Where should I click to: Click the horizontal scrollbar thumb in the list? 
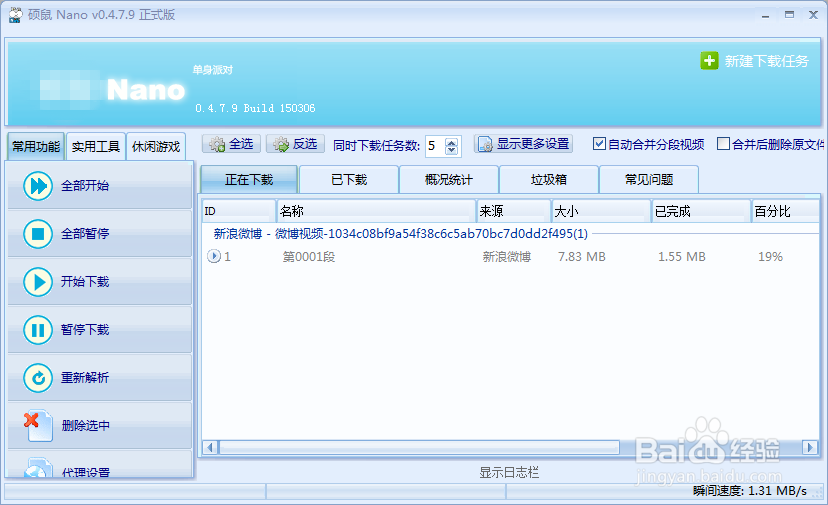click(x=419, y=447)
